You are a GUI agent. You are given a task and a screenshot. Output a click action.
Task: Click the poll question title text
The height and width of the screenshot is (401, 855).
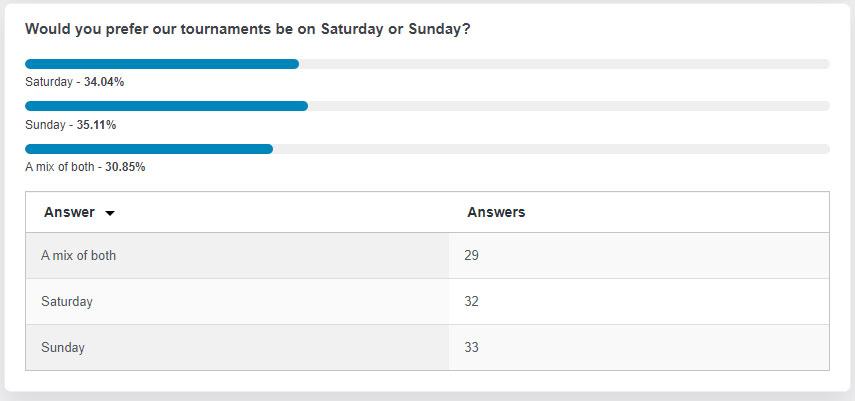pos(248,29)
